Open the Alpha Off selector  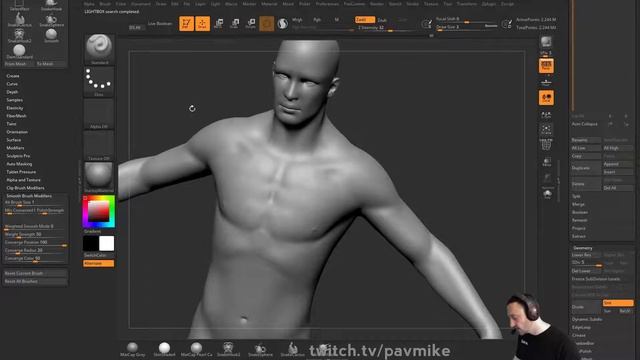point(99,114)
